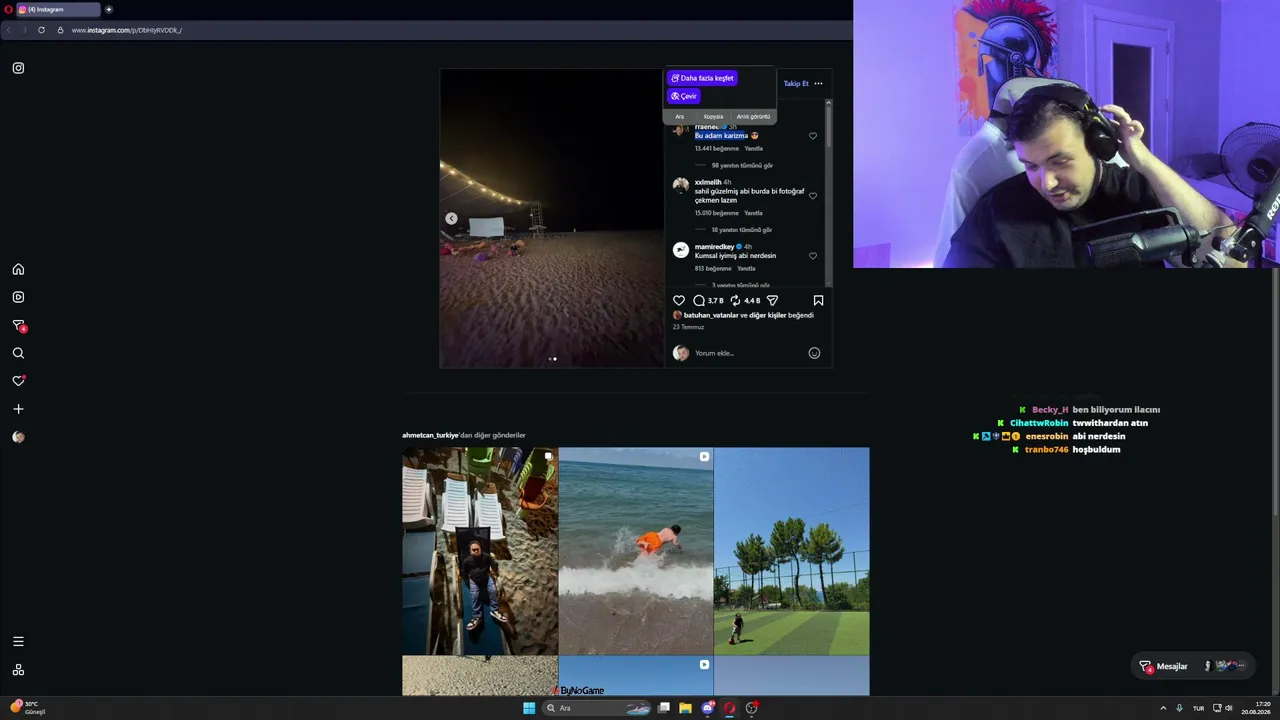Screen dimensions: 1280x720
Task: Open File Explorer from the taskbar
Action: (x=685, y=708)
